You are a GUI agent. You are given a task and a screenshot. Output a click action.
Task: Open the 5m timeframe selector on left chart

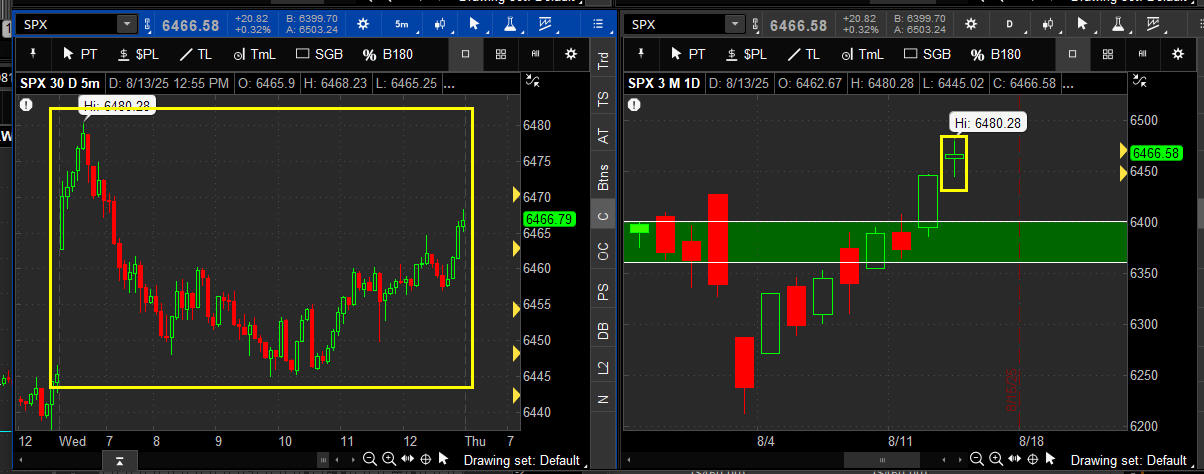[401, 23]
